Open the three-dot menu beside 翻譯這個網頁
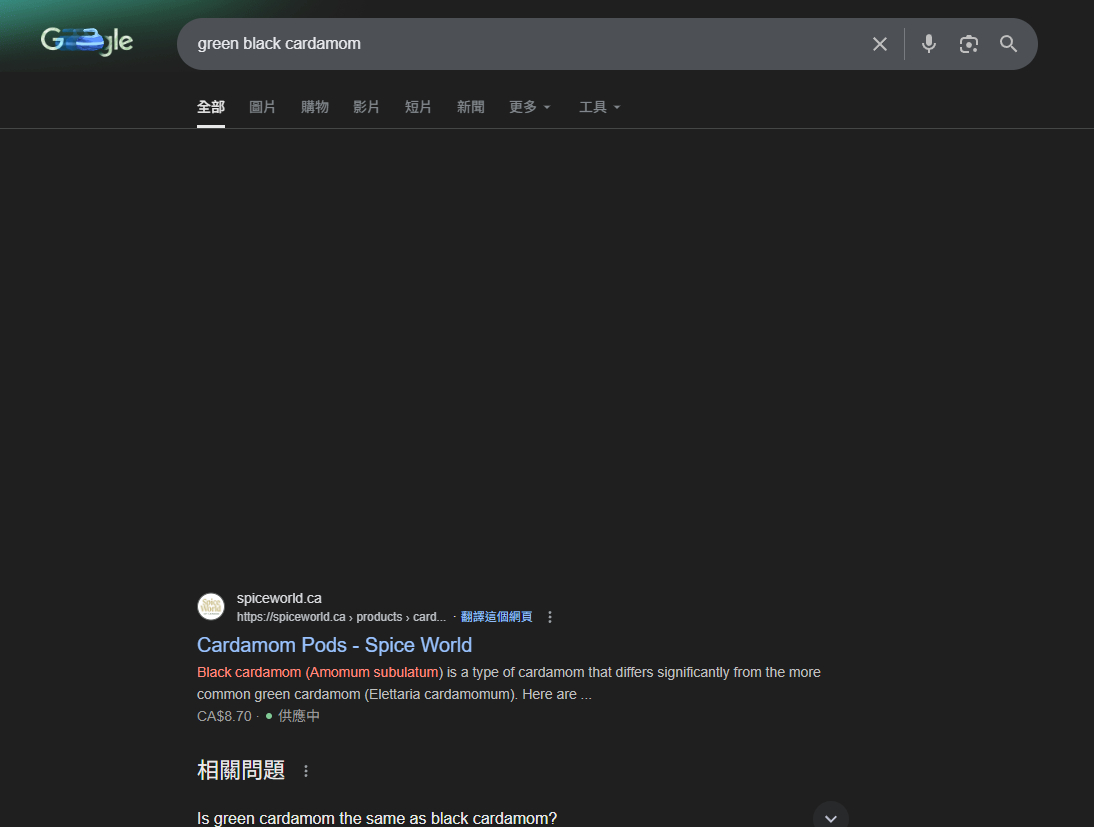Image resolution: width=1094 pixels, height=827 pixels. click(x=550, y=617)
